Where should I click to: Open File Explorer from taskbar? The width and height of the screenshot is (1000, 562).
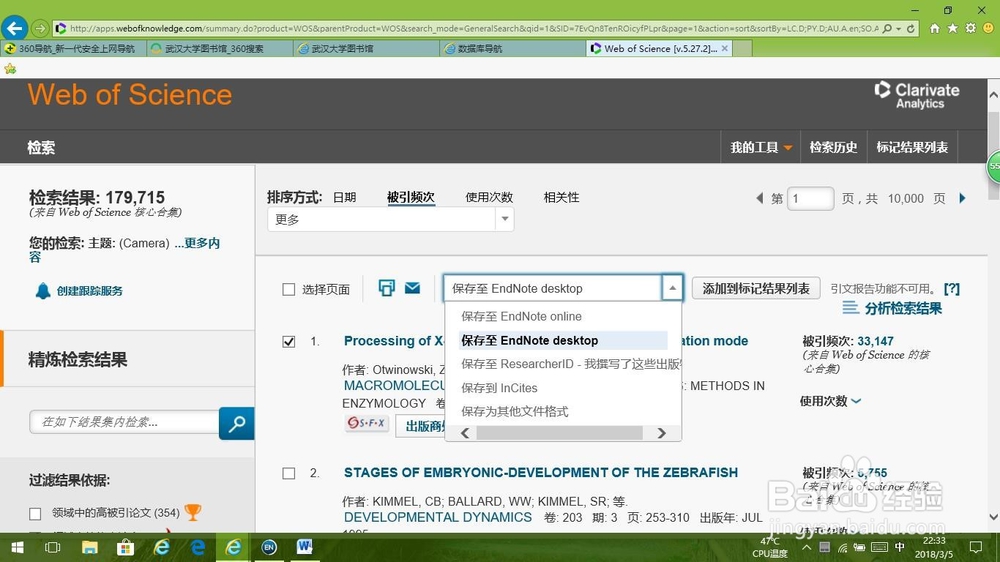(x=89, y=547)
